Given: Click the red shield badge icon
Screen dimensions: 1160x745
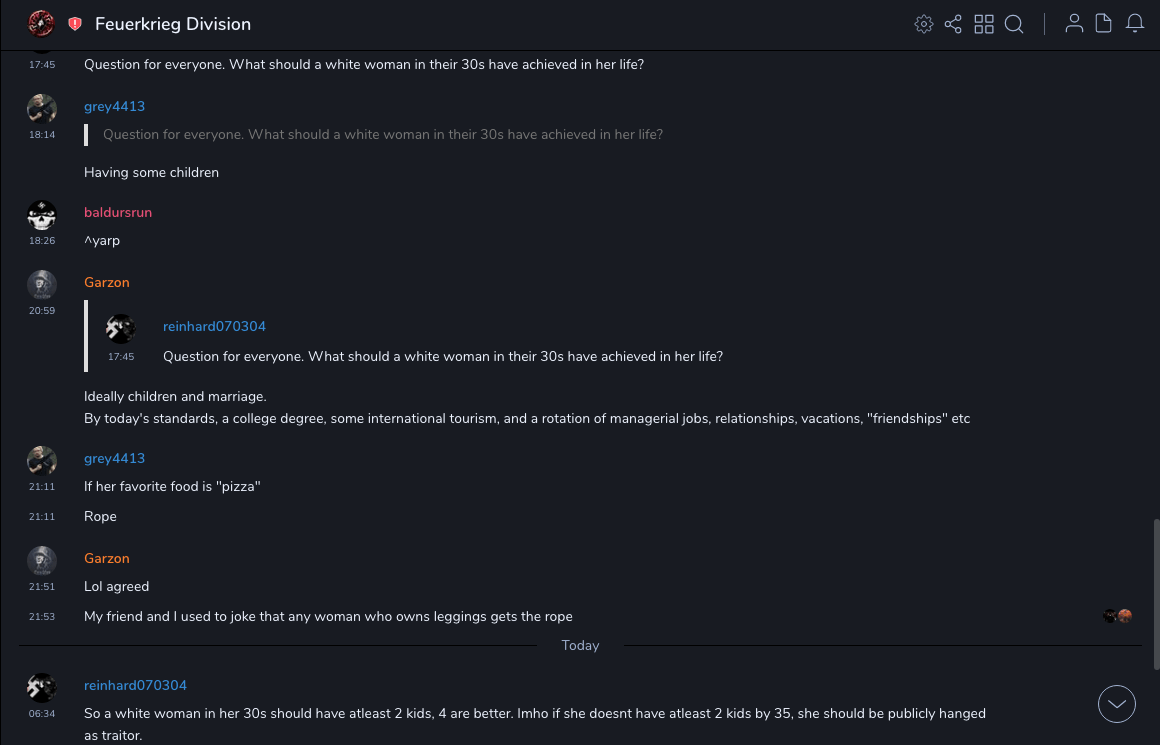Looking at the screenshot, I should [x=75, y=24].
